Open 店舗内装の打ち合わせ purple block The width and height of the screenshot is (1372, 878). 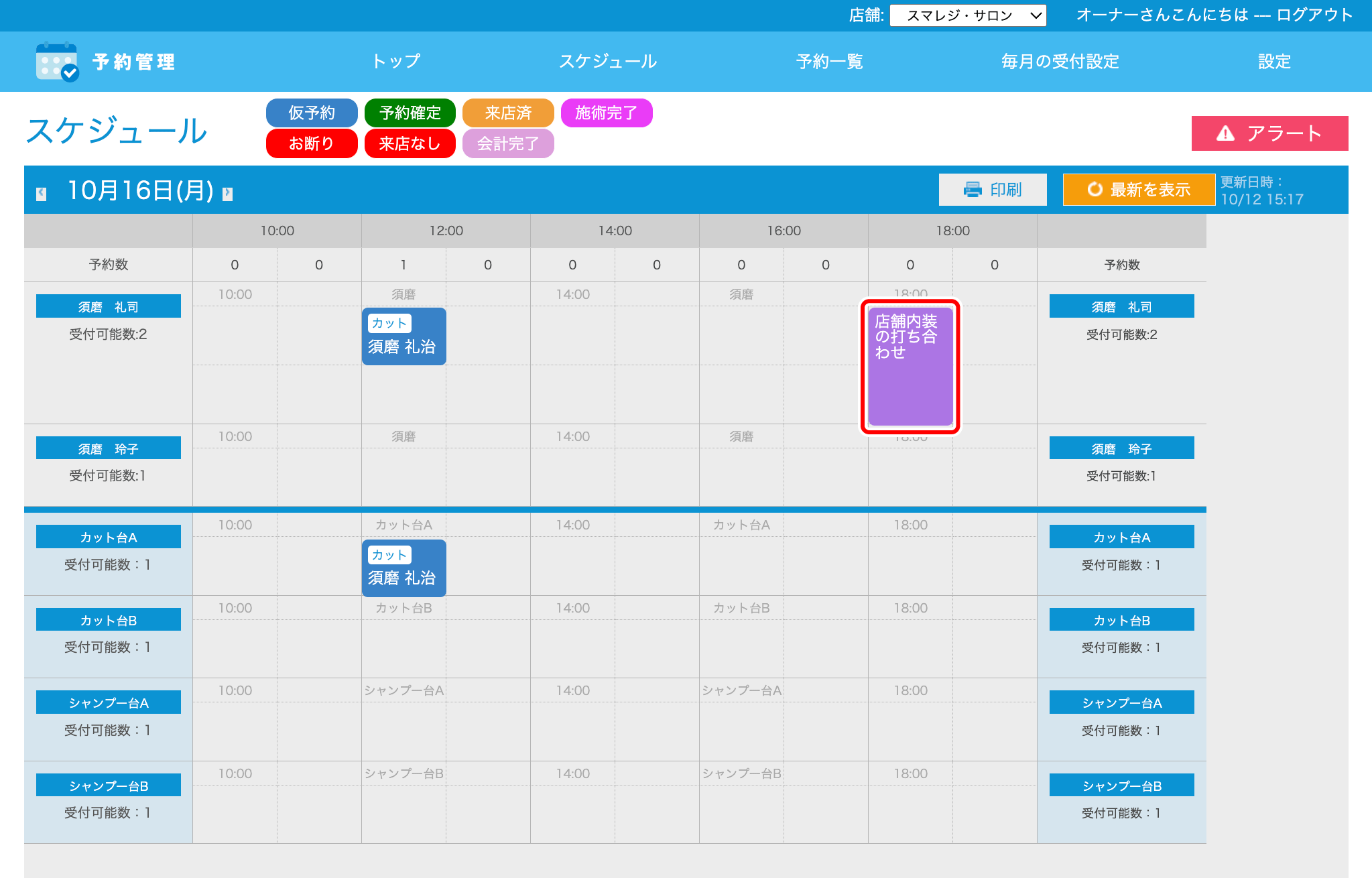click(910, 366)
